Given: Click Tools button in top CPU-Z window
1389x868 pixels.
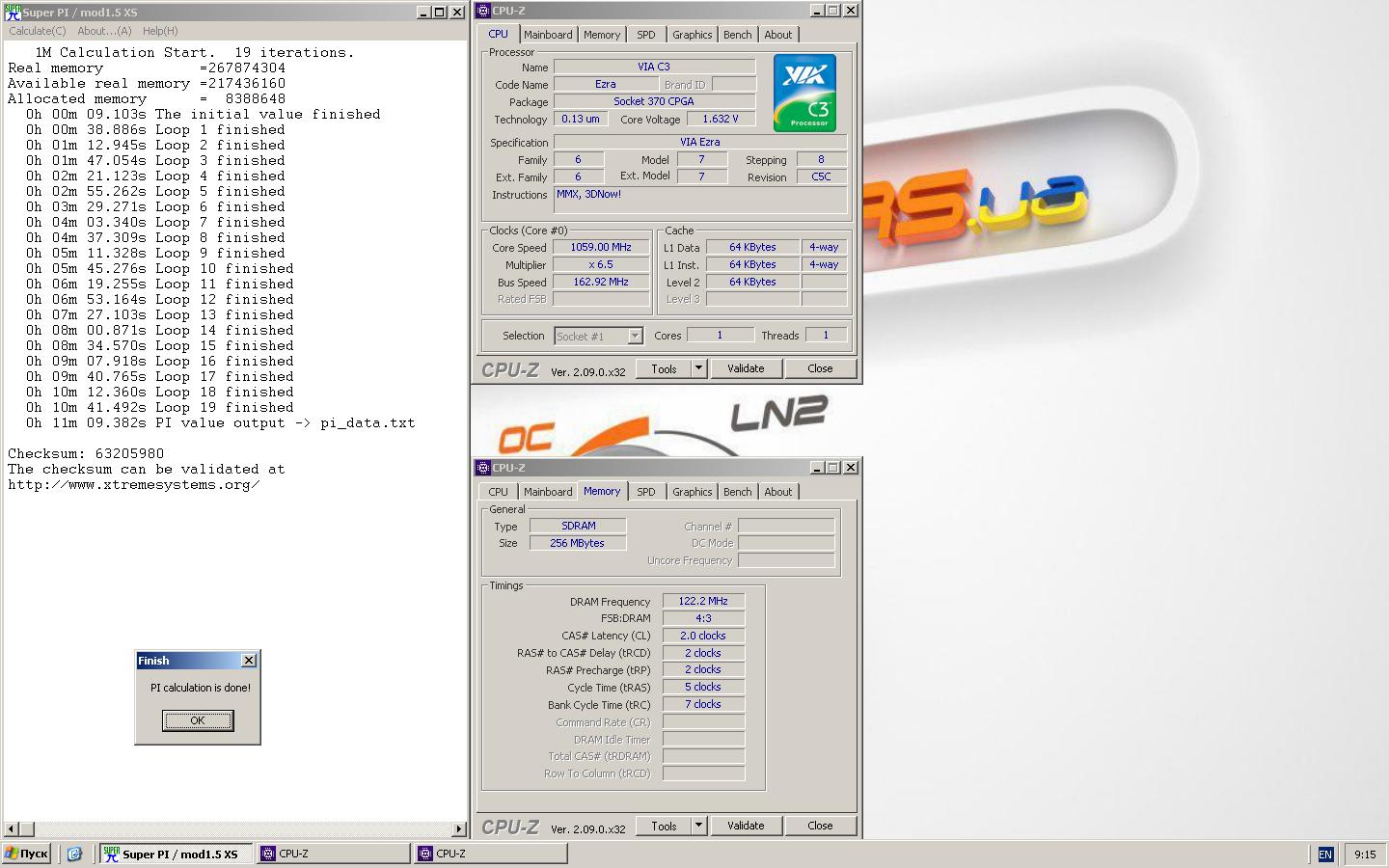Looking at the screenshot, I should 664,368.
